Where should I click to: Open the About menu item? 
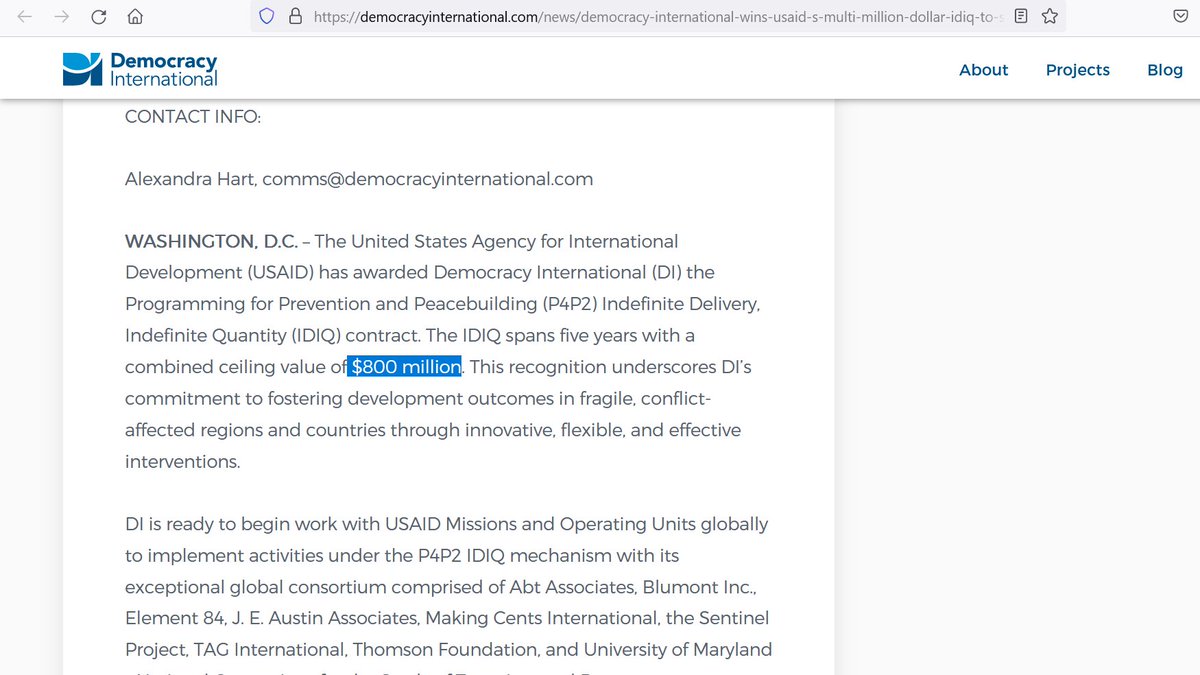point(984,70)
